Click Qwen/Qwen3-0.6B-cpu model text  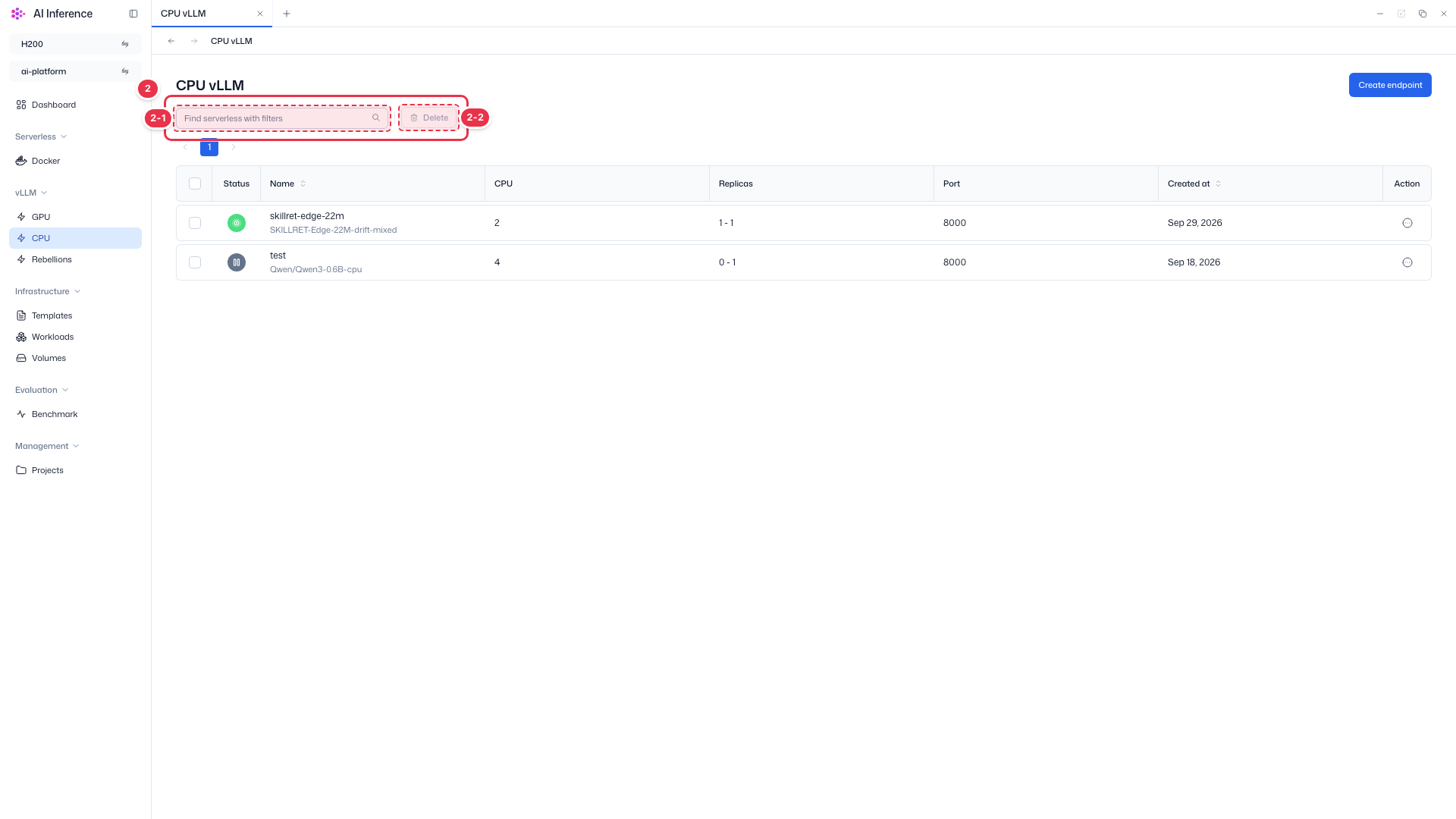(315, 269)
